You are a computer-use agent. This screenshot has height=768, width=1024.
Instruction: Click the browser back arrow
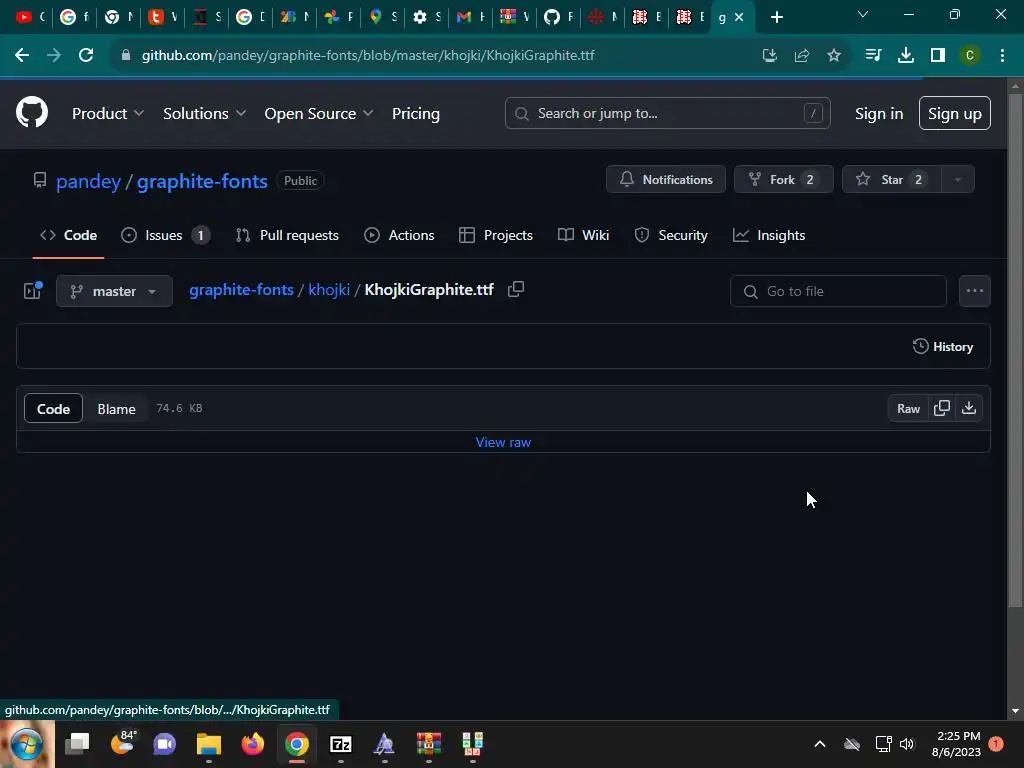[x=22, y=56]
